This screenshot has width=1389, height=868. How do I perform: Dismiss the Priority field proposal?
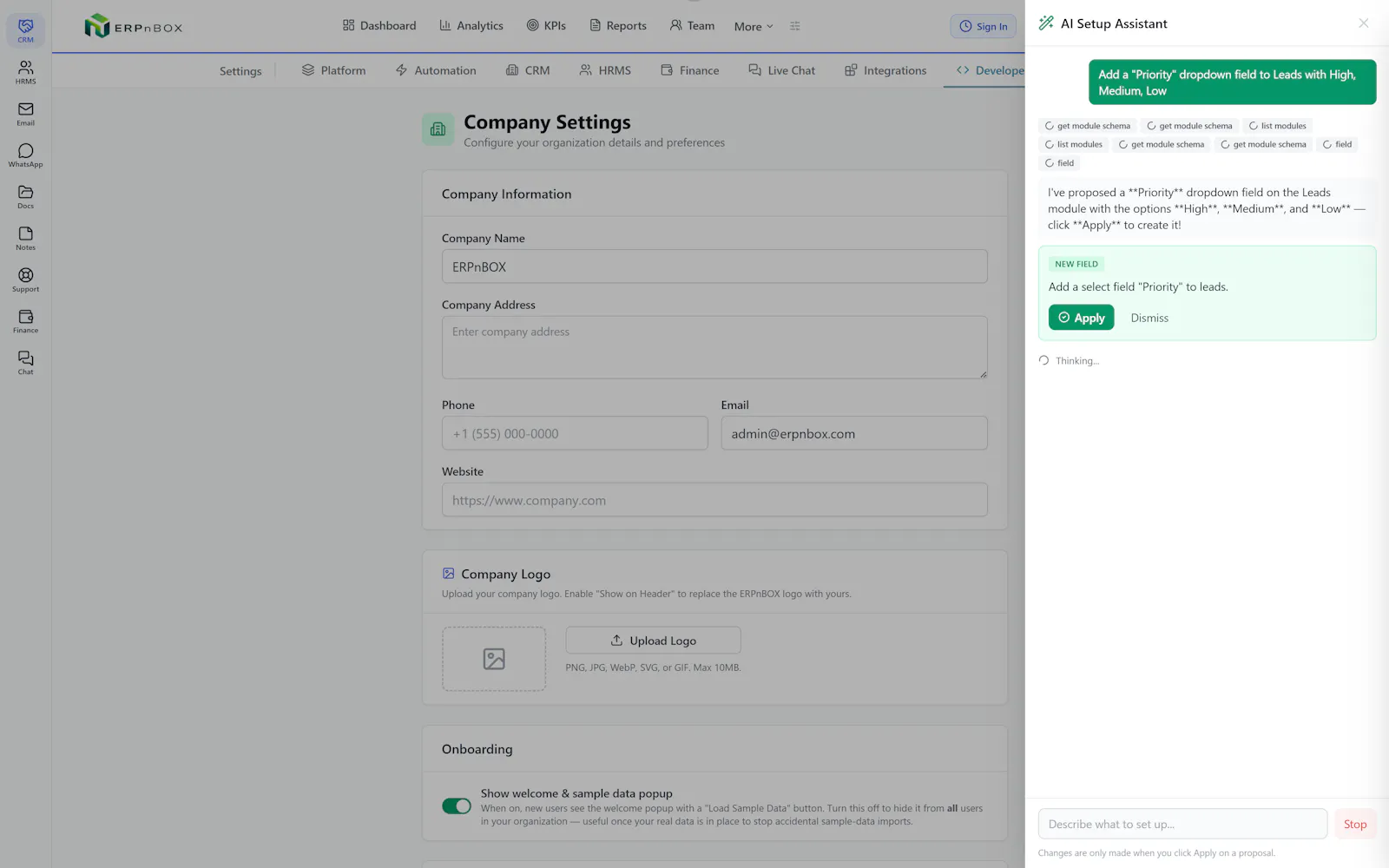coord(1149,318)
